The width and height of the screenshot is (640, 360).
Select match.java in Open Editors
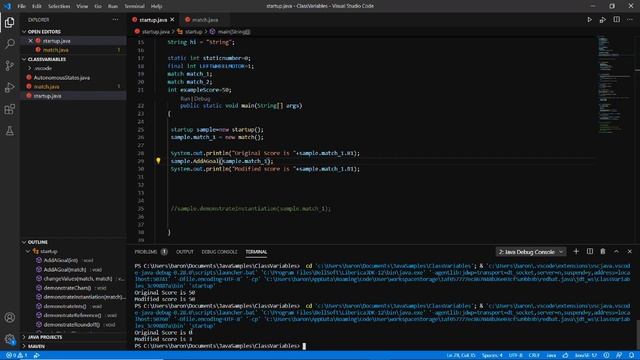click(56, 50)
